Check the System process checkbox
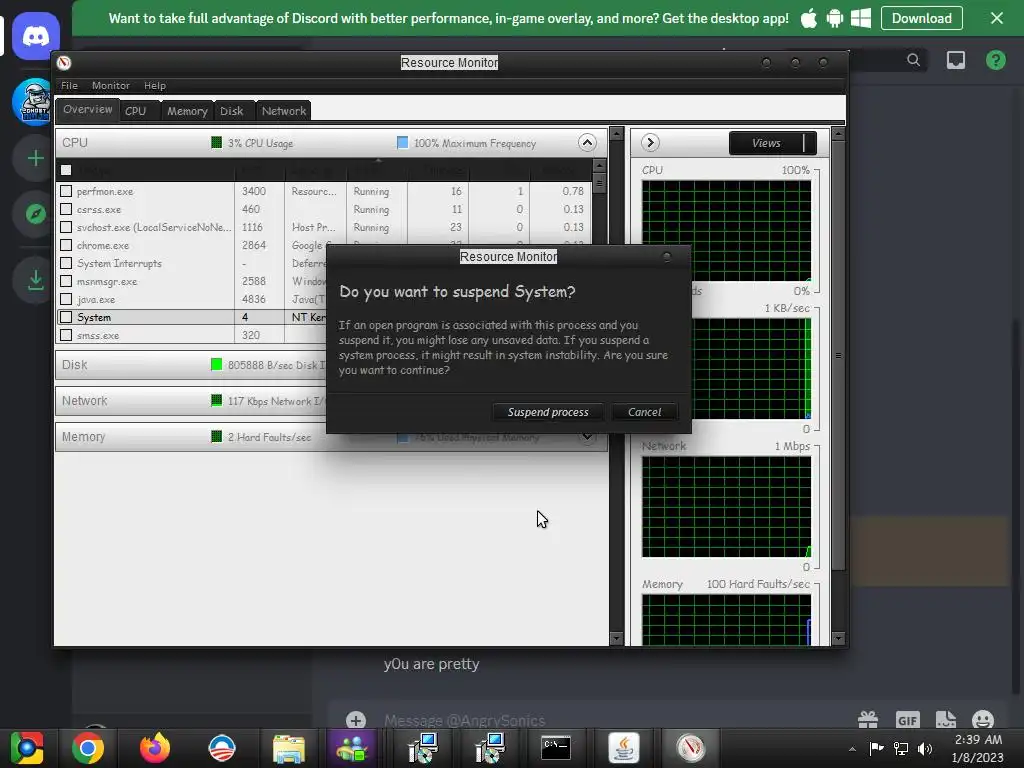This screenshot has width=1024, height=768. point(66,317)
